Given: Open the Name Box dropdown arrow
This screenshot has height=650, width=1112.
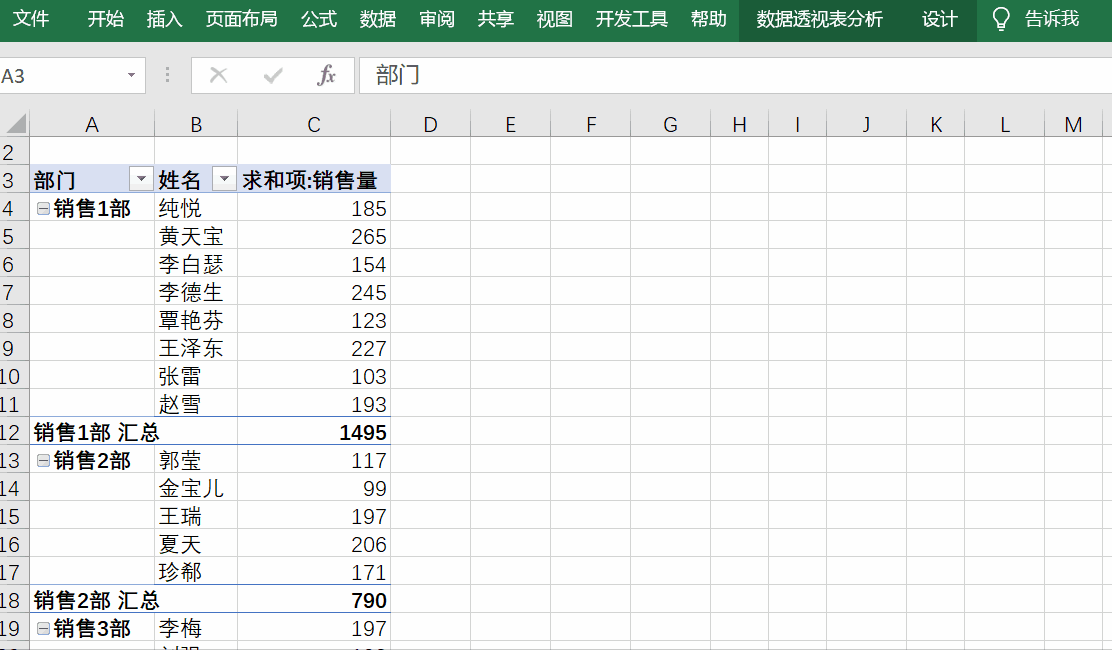Looking at the screenshot, I should 130,75.
